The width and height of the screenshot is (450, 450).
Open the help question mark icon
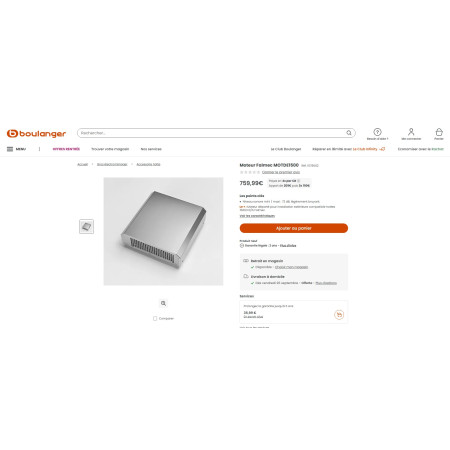377,132
